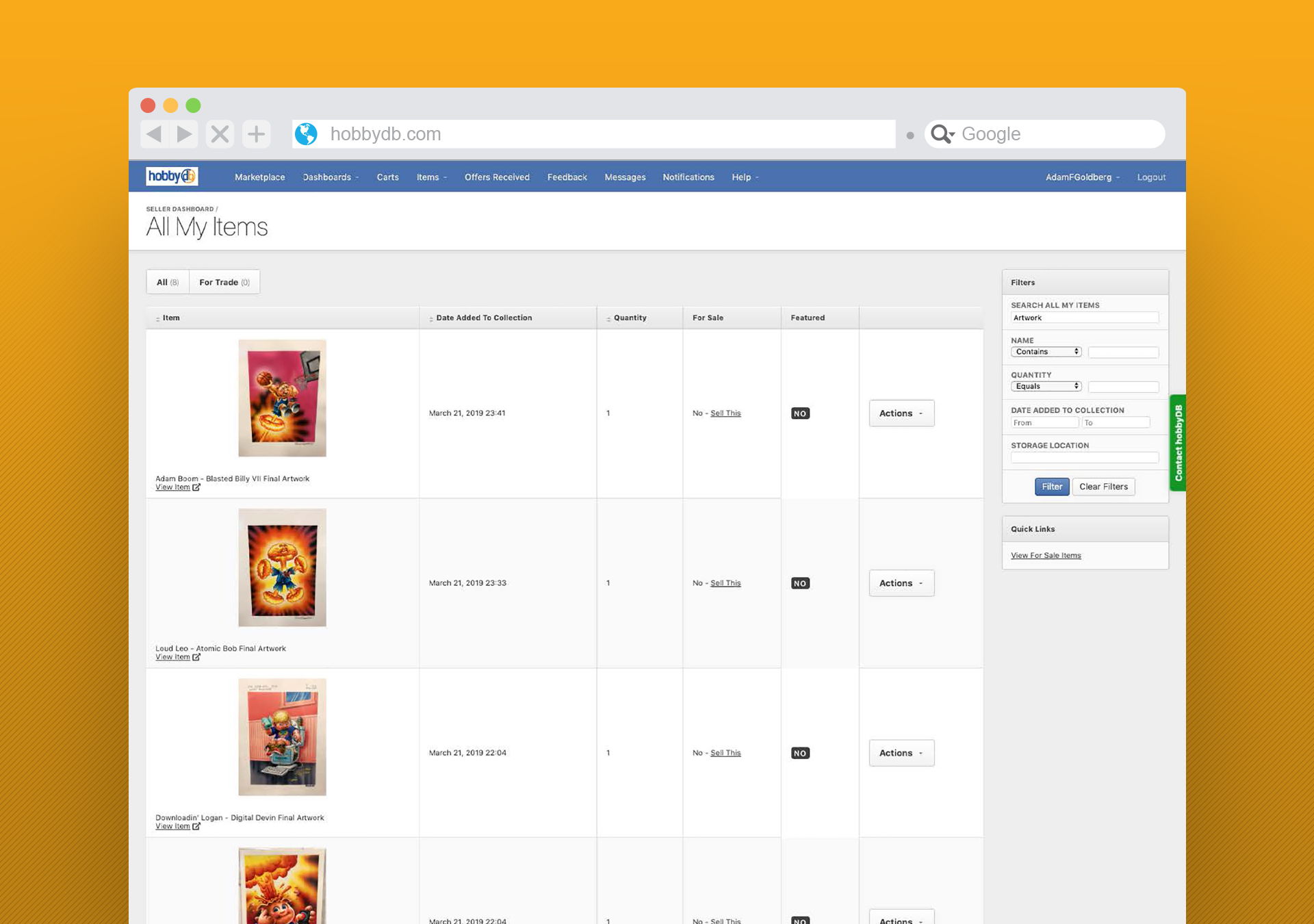The image size is (1314, 924).
Task: Click Seller Dashboard breadcrumb
Action: (179, 209)
